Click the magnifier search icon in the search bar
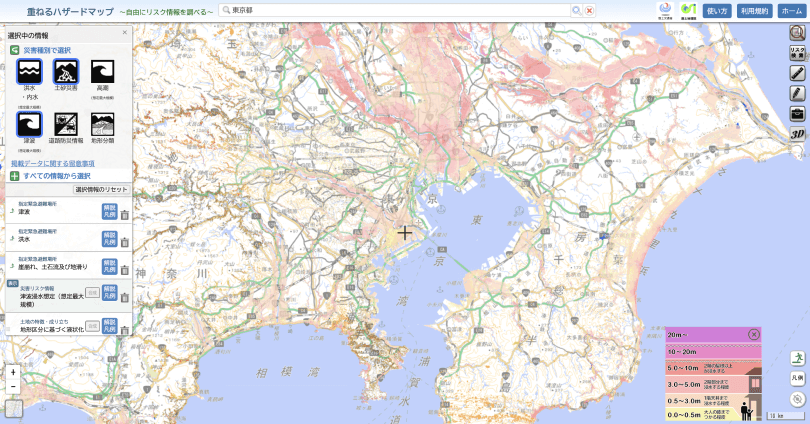The height and width of the screenshot is (424, 810). click(577, 10)
